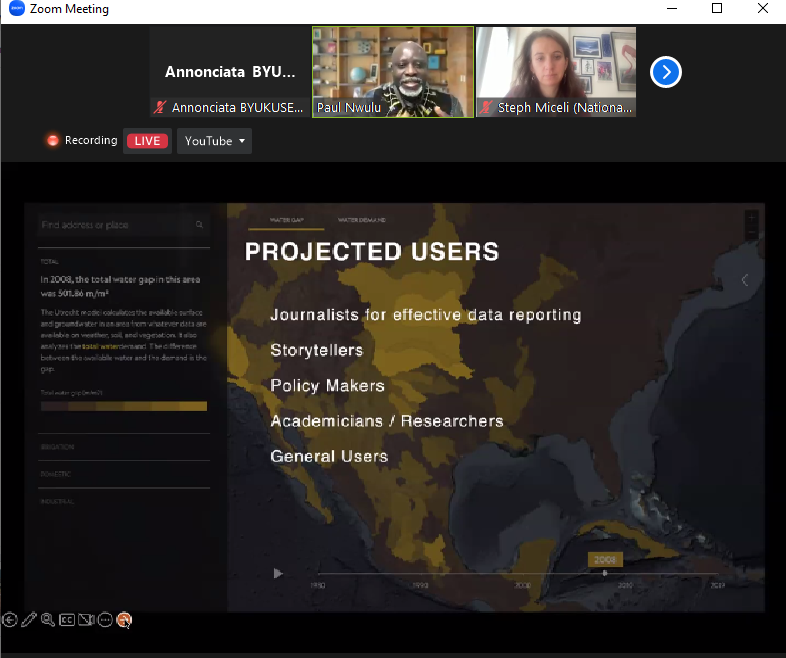
Task: Open the YouTube live stream dropdown
Action: point(214,141)
